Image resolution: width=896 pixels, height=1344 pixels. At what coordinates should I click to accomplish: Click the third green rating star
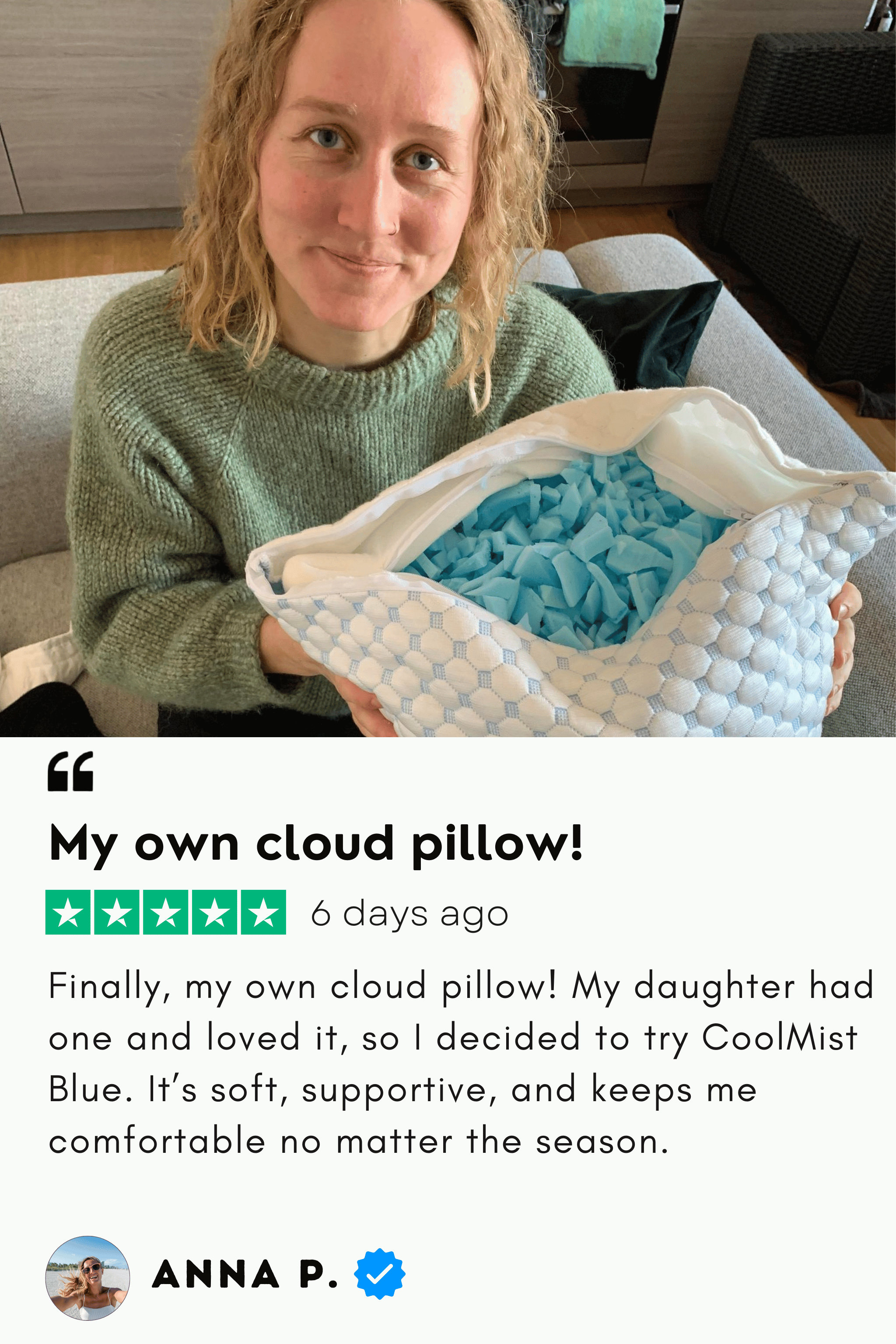[166, 912]
